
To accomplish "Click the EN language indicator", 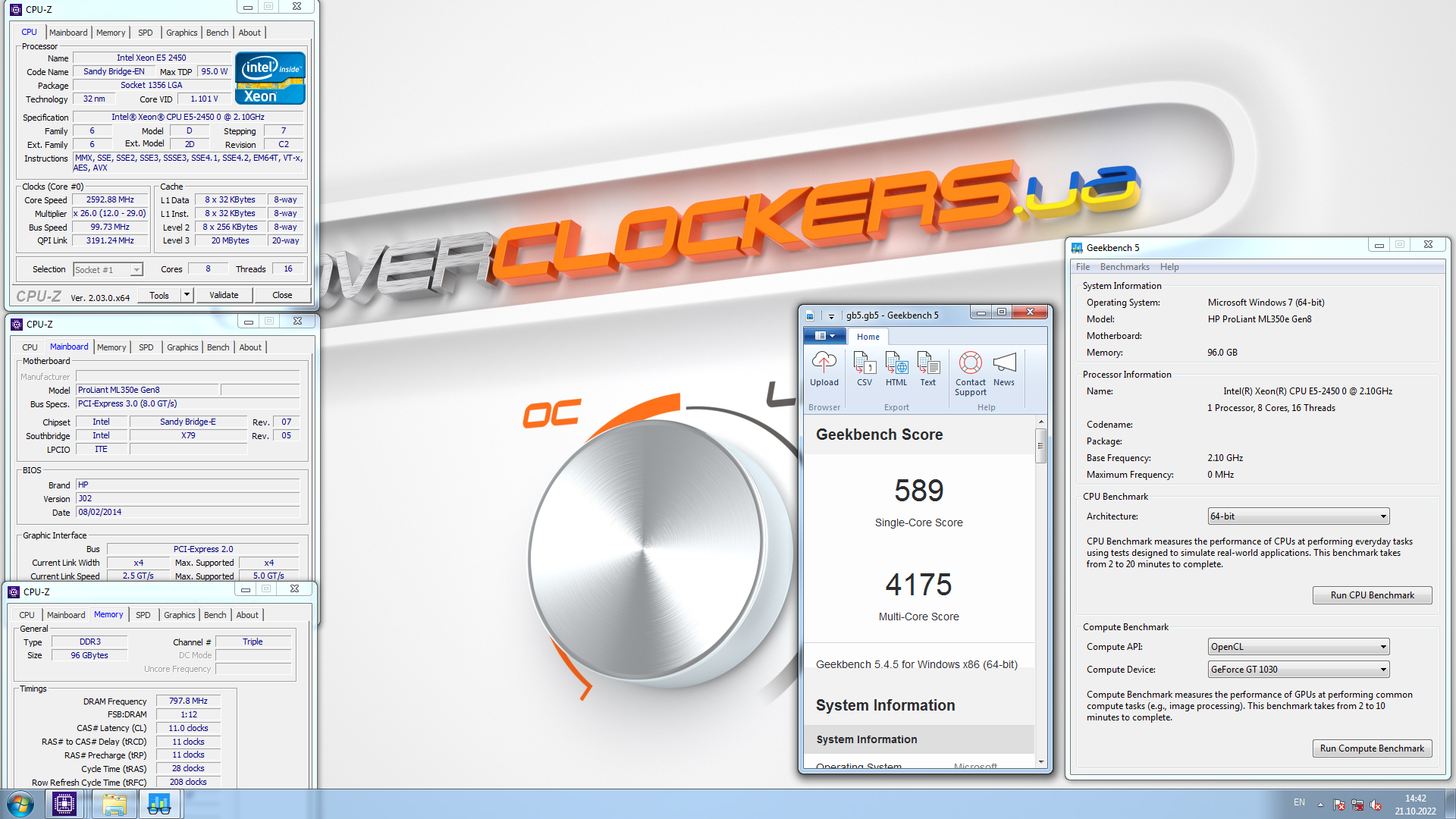I will [1299, 802].
